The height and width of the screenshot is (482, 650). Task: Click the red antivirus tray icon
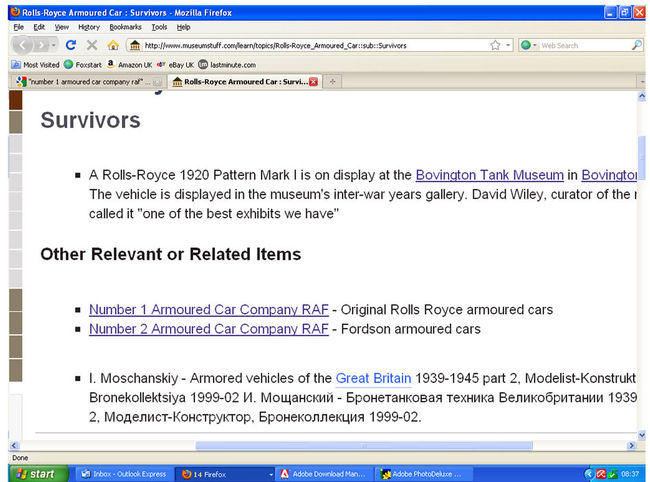pyautogui.click(x=601, y=474)
